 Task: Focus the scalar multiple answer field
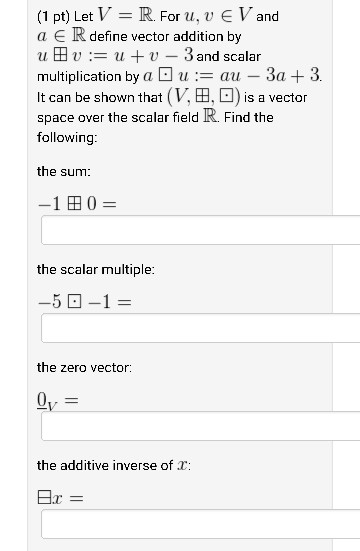[201, 328]
